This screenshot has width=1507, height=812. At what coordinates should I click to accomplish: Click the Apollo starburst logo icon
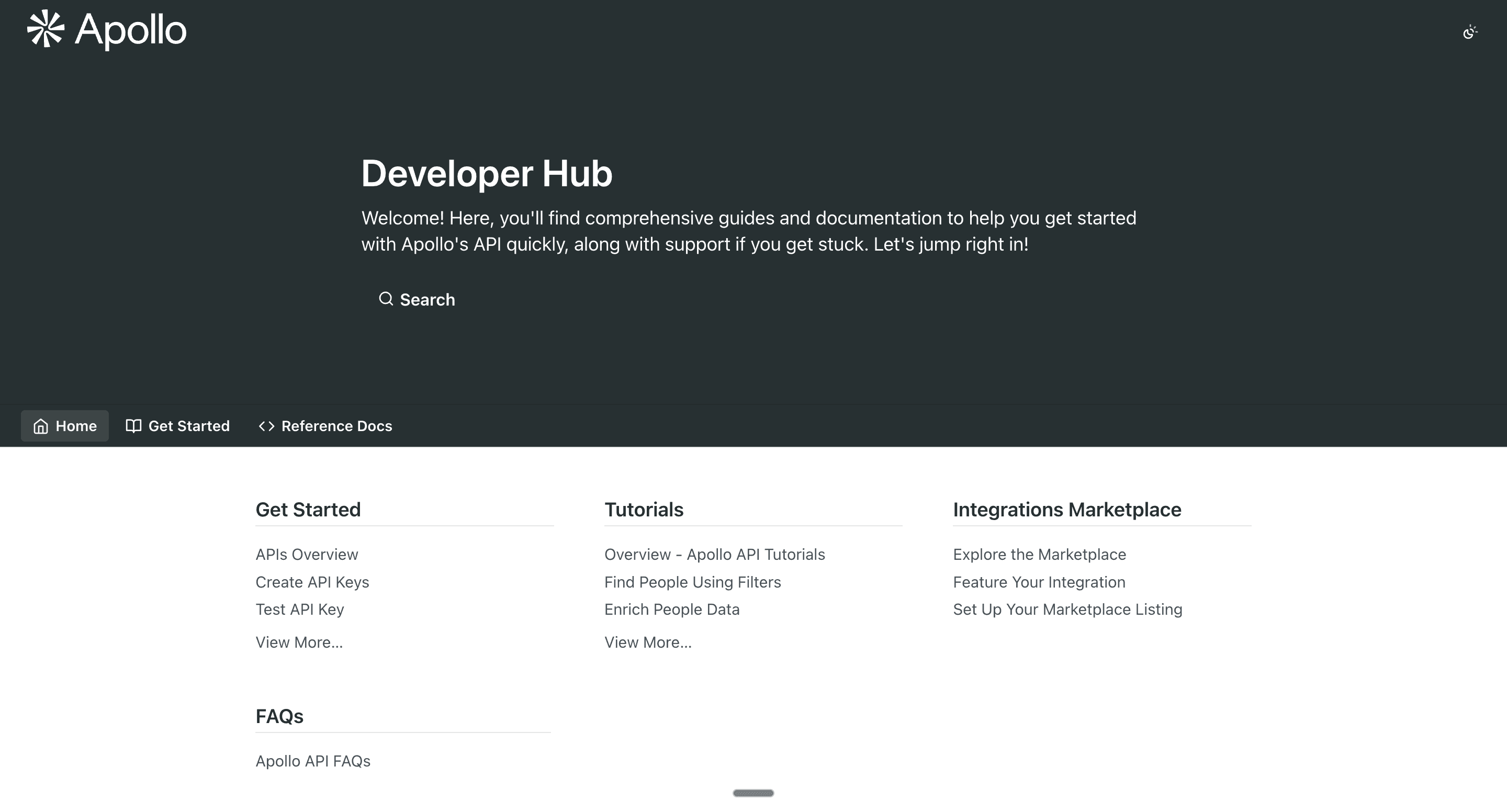[x=45, y=29]
